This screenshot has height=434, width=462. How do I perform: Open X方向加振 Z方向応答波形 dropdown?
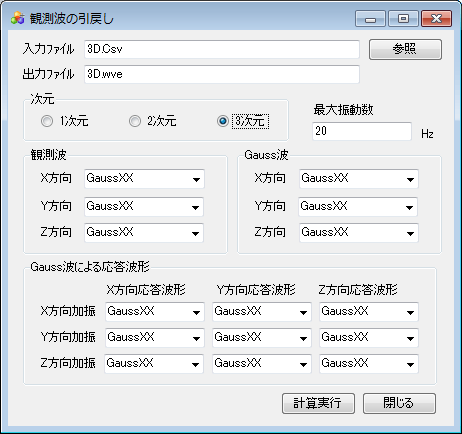pyautogui.click(x=369, y=312)
